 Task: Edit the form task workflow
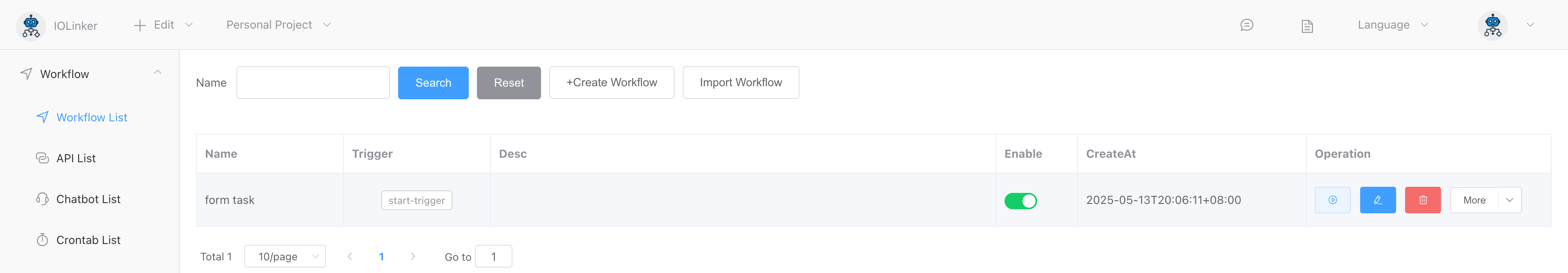[x=1377, y=200]
